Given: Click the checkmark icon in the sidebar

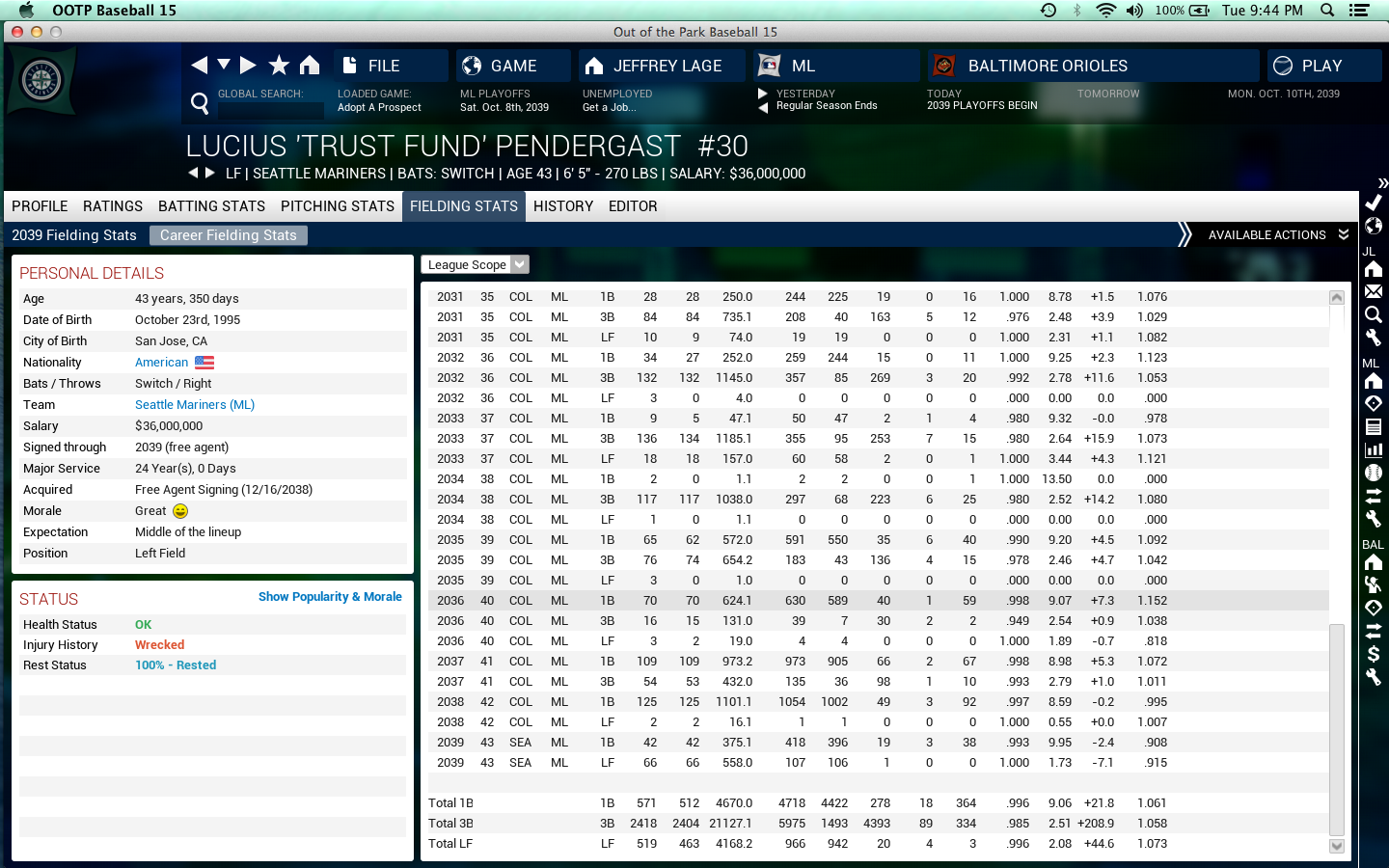Looking at the screenshot, I should tap(1373, 203).
